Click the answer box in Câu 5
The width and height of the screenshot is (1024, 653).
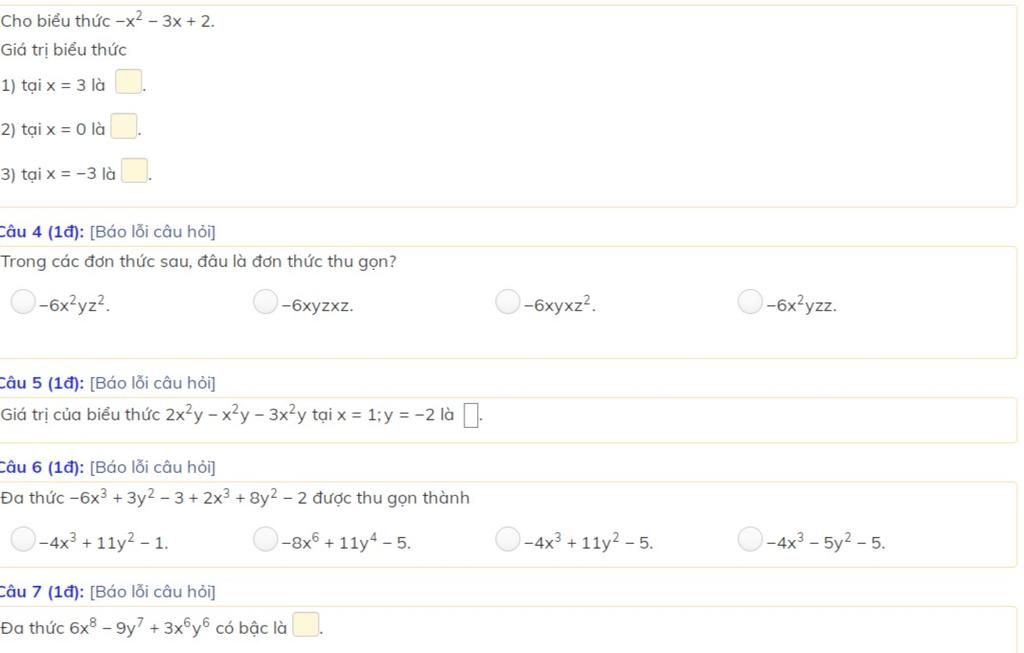[471, 415]
